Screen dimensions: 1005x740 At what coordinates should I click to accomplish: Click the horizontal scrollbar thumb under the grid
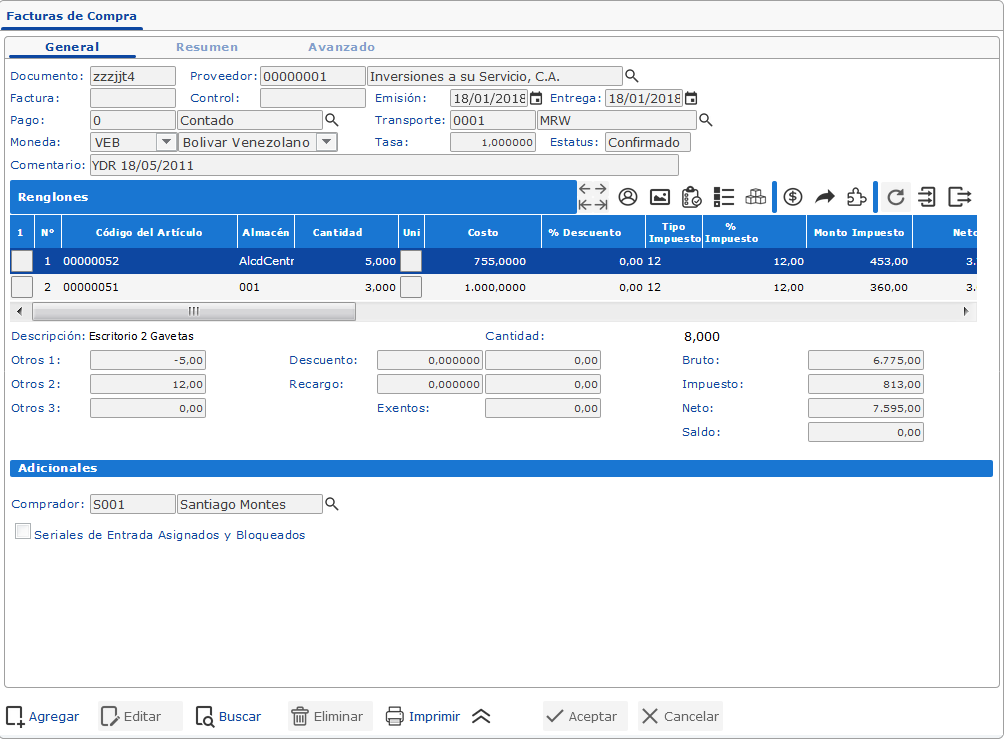click(193, 311)
